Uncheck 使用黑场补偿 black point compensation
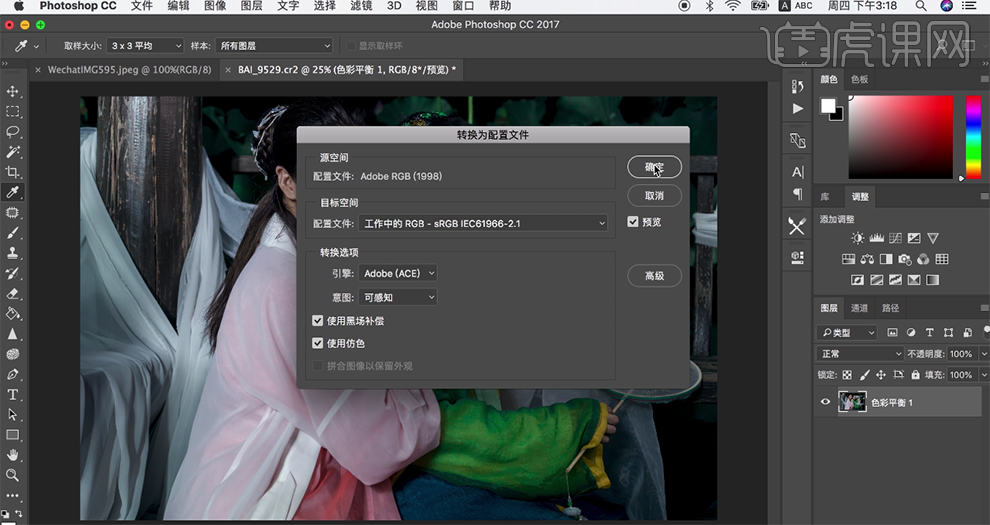The height and width of the screenshot is (525, 990). tap(318, 321)
